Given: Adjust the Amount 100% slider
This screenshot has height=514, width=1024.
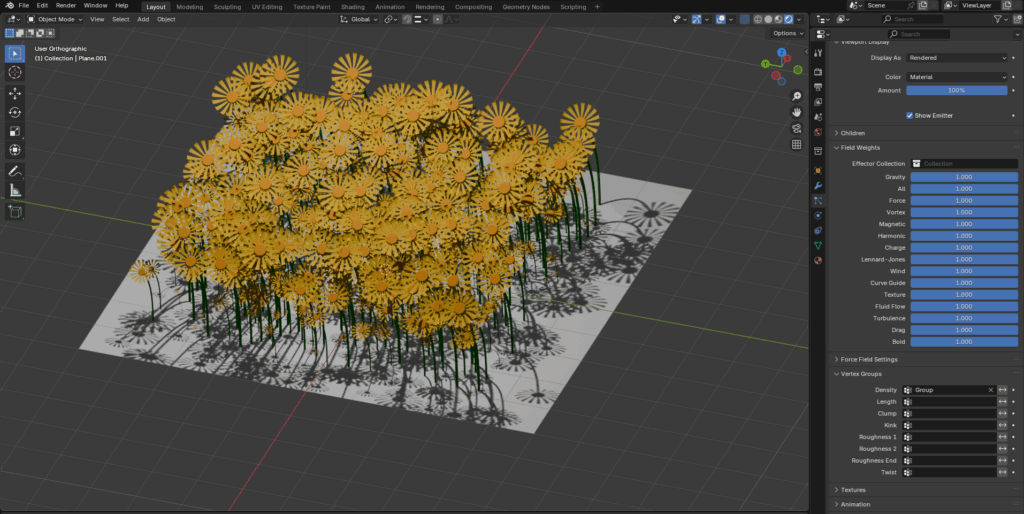Looking at the screenshot, I should 957,90.
